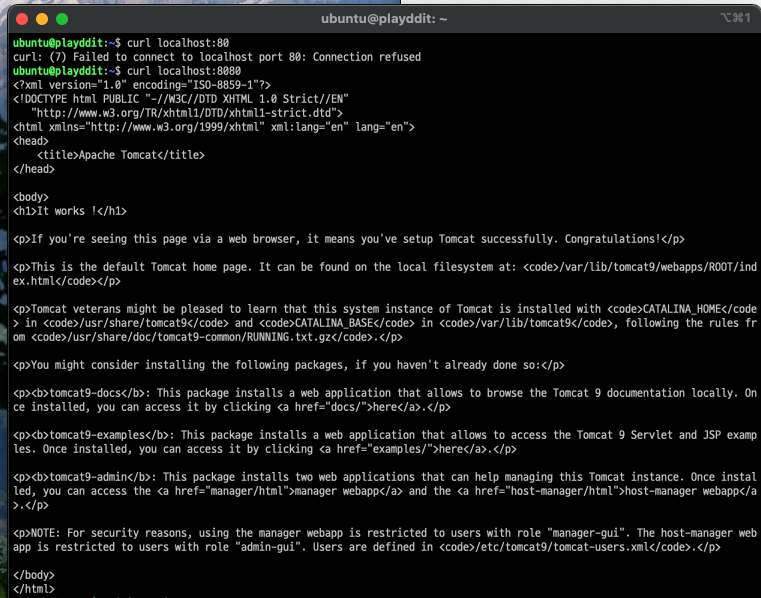Click the window title ubuntu@playddit: ~

[384, 19]
